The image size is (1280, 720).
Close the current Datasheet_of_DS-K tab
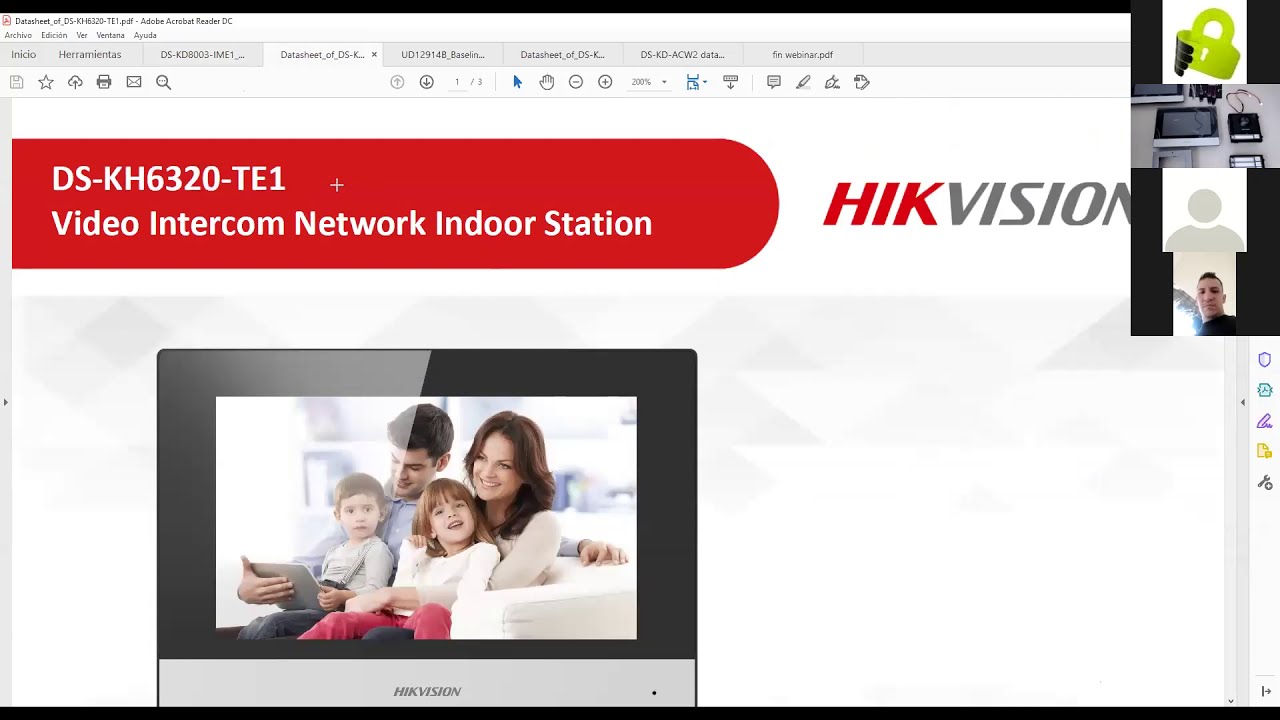click(x=374, y=55)
